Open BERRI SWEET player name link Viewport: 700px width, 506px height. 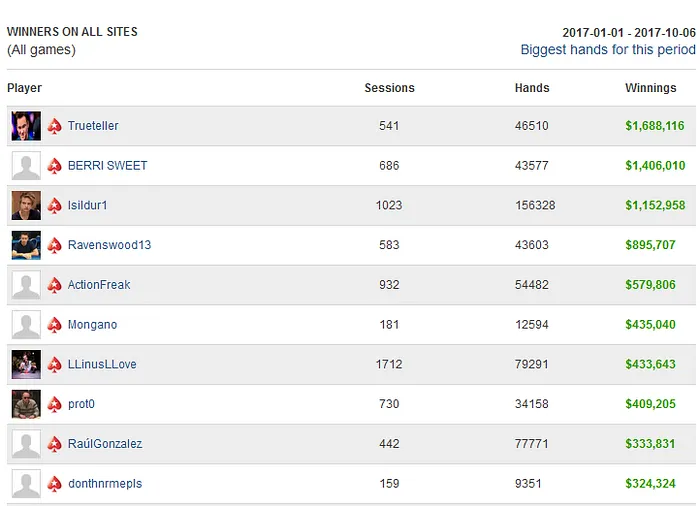click(x=107, y=166)
